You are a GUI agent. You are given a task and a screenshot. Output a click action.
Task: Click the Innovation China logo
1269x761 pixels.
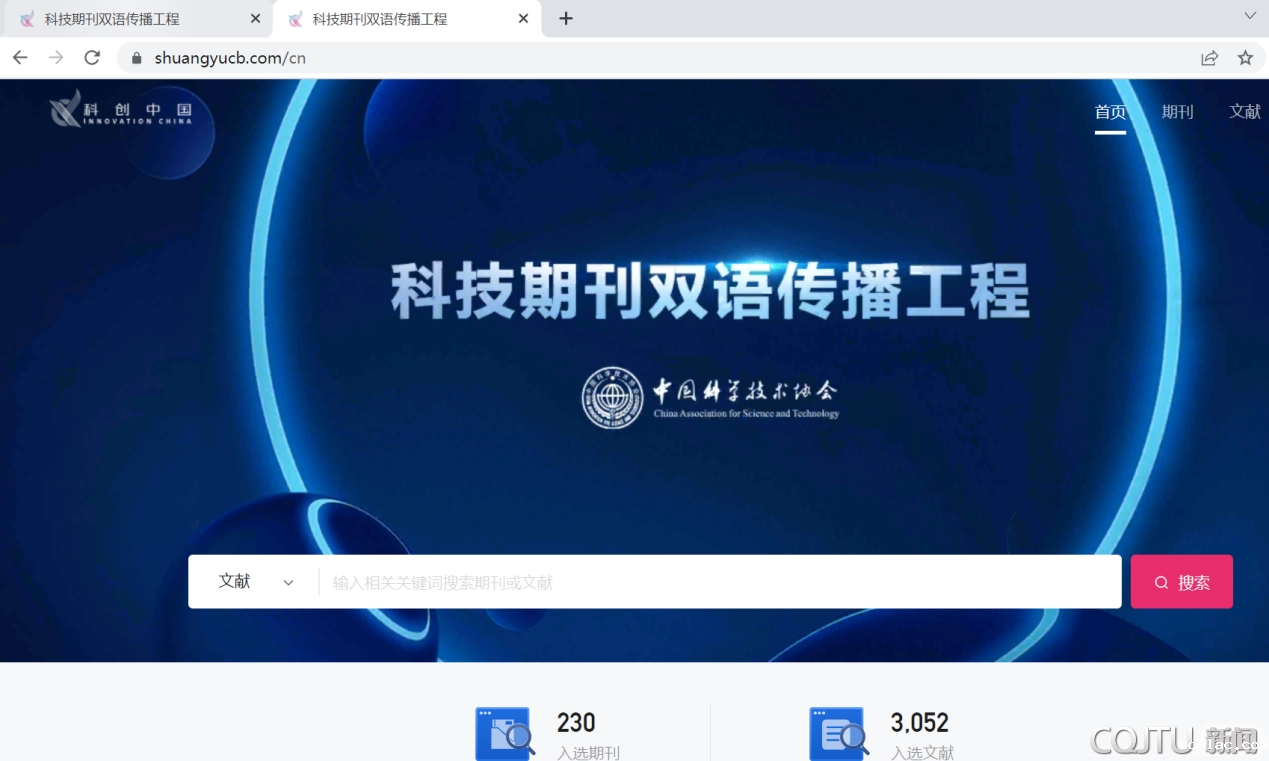point(121,109)
